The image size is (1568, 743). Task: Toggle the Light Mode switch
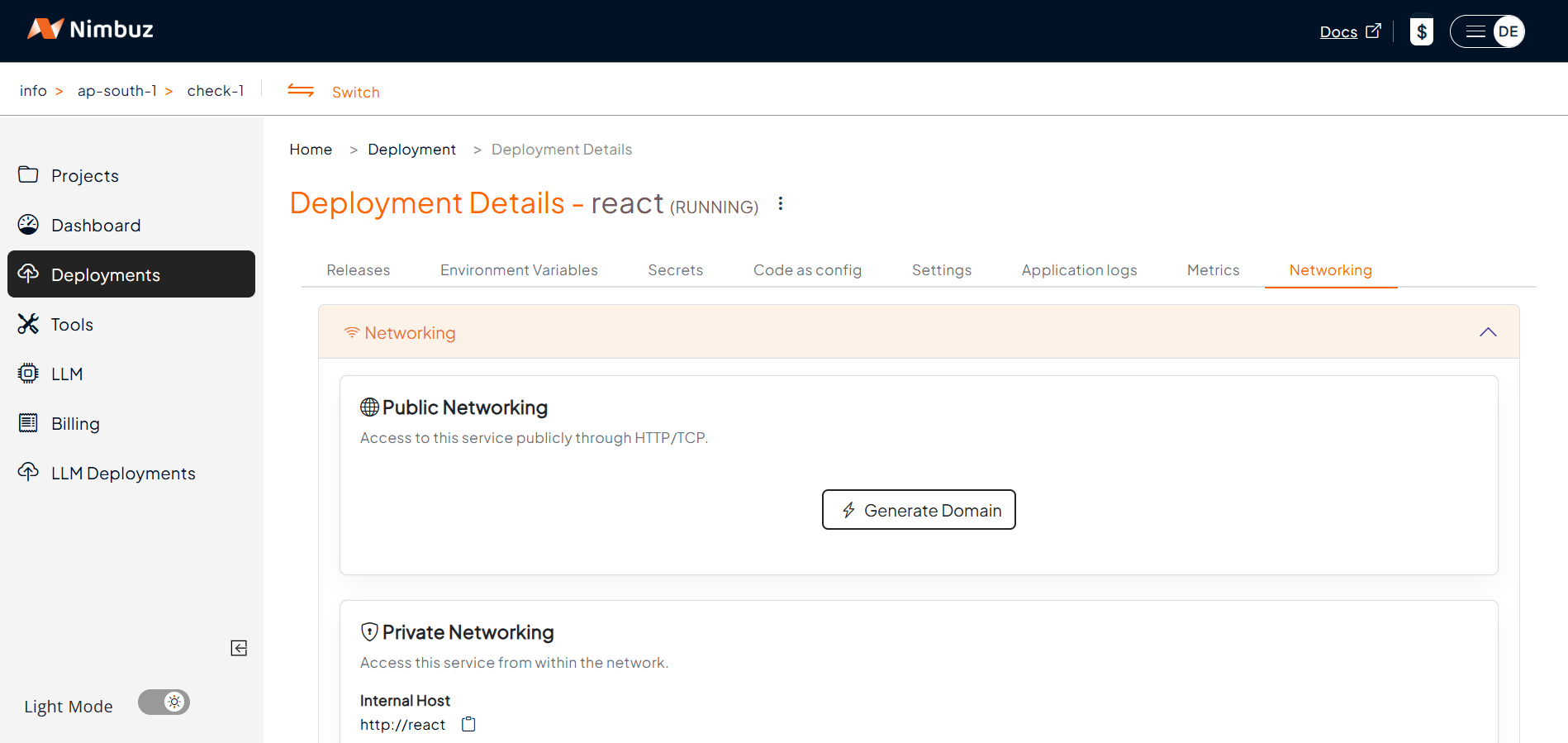click(x=164, y=703)
